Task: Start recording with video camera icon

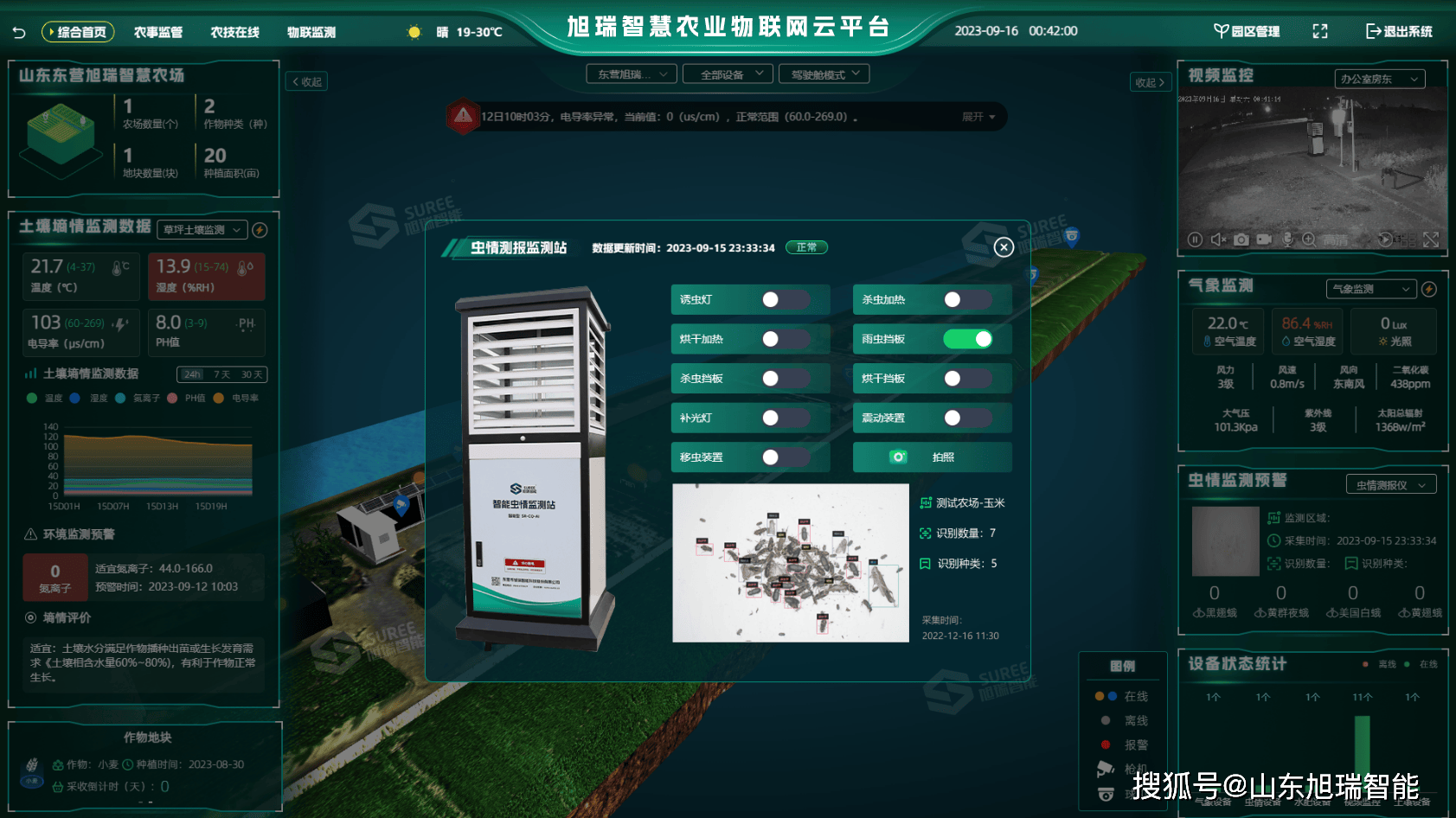Action: [x=1264, y=240]
